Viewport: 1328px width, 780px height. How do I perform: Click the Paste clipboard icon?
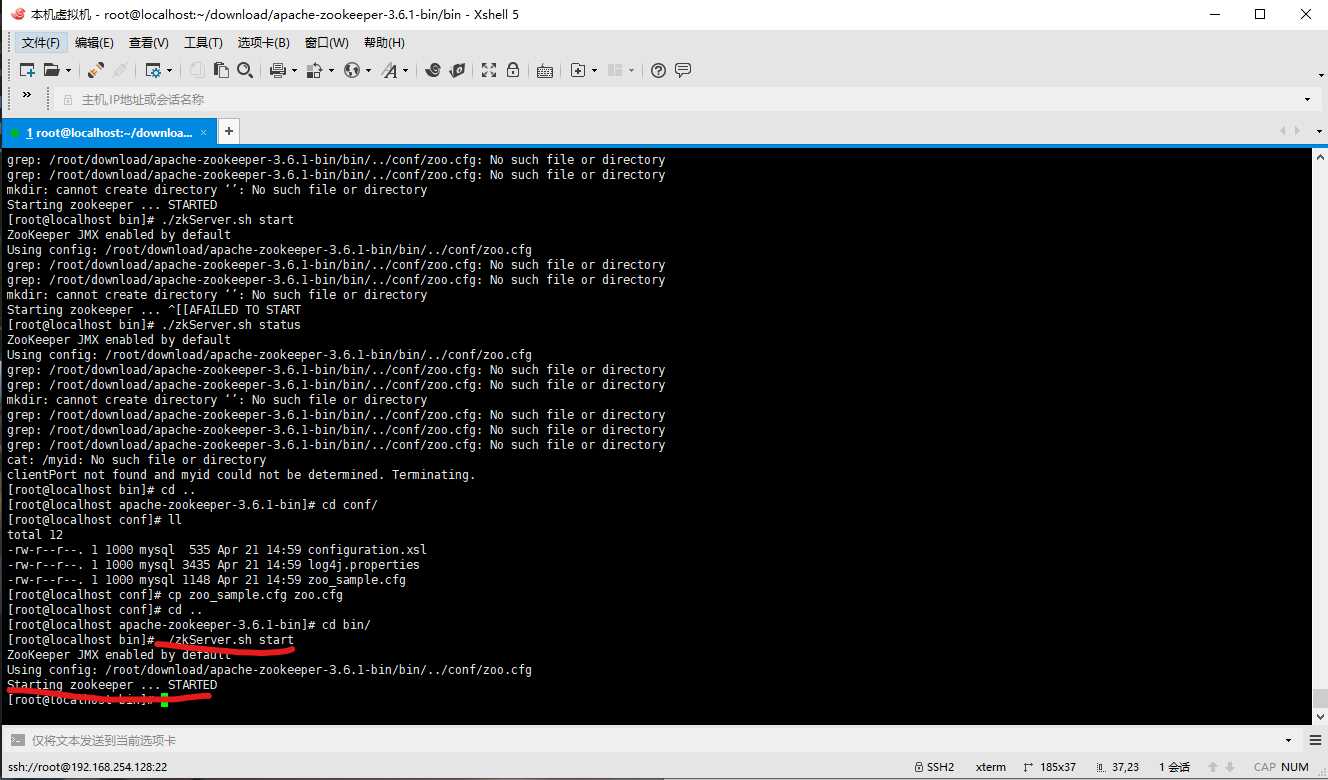221,70
